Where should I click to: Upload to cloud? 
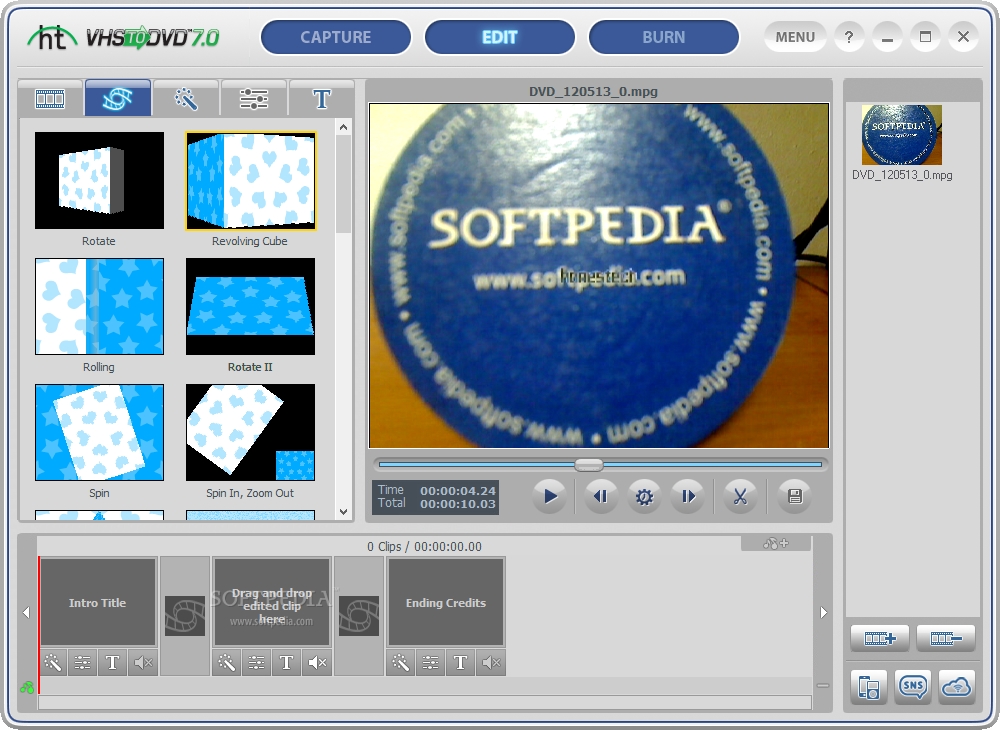pyautogui.click(x=957, y=687)
